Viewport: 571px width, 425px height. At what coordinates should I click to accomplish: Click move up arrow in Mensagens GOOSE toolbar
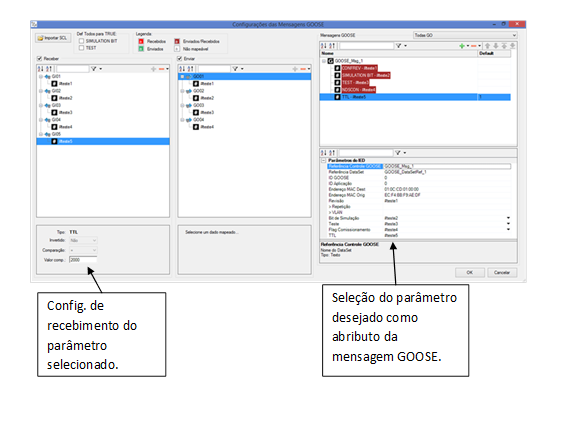click(488, 46)
